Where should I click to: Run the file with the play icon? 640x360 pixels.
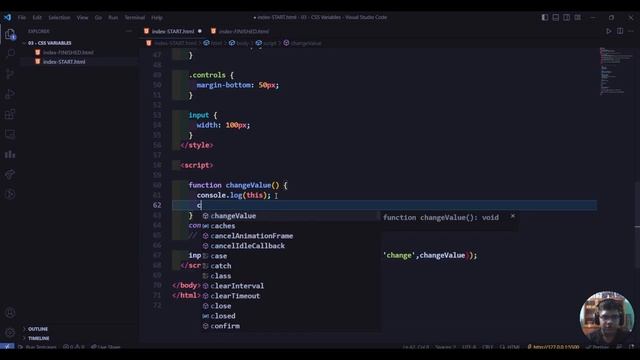click(x=609, y=31)
